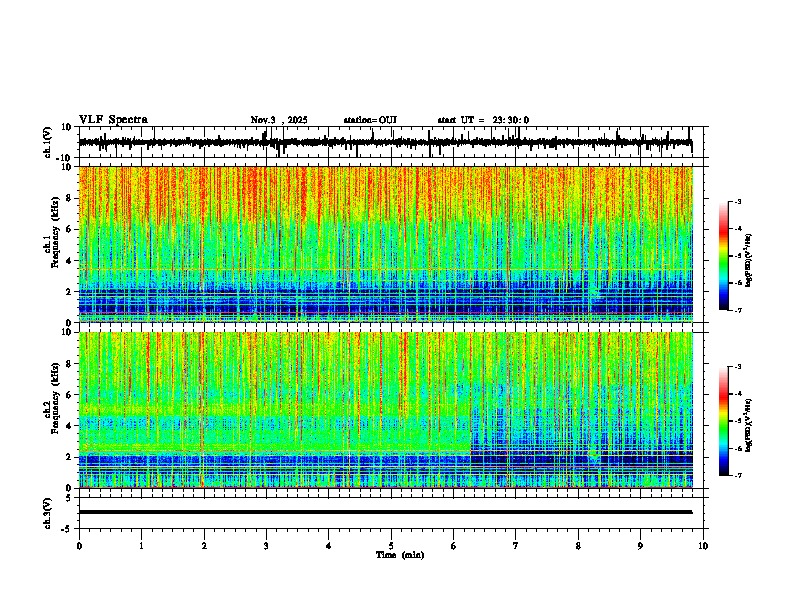
Task: Click the "start UT = 23:30:0" header text
Action: (x=483, y=120)
